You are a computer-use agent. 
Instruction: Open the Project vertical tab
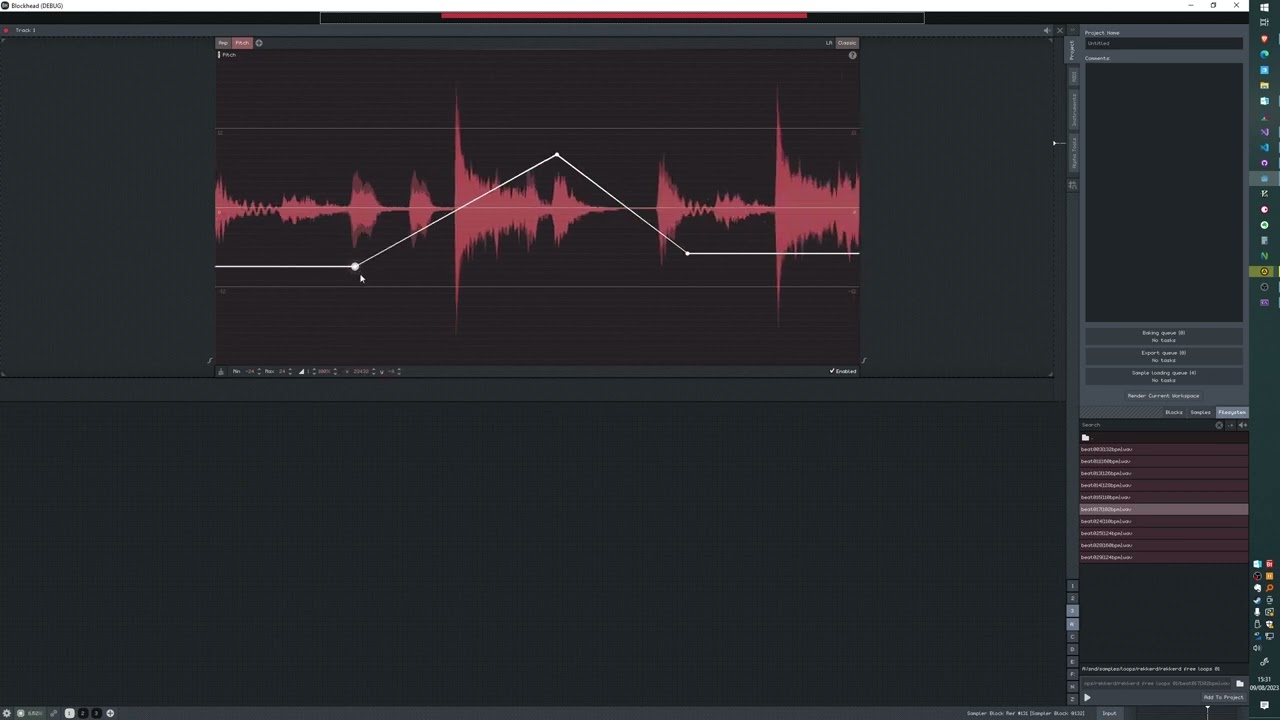(x=1073, y=49)
